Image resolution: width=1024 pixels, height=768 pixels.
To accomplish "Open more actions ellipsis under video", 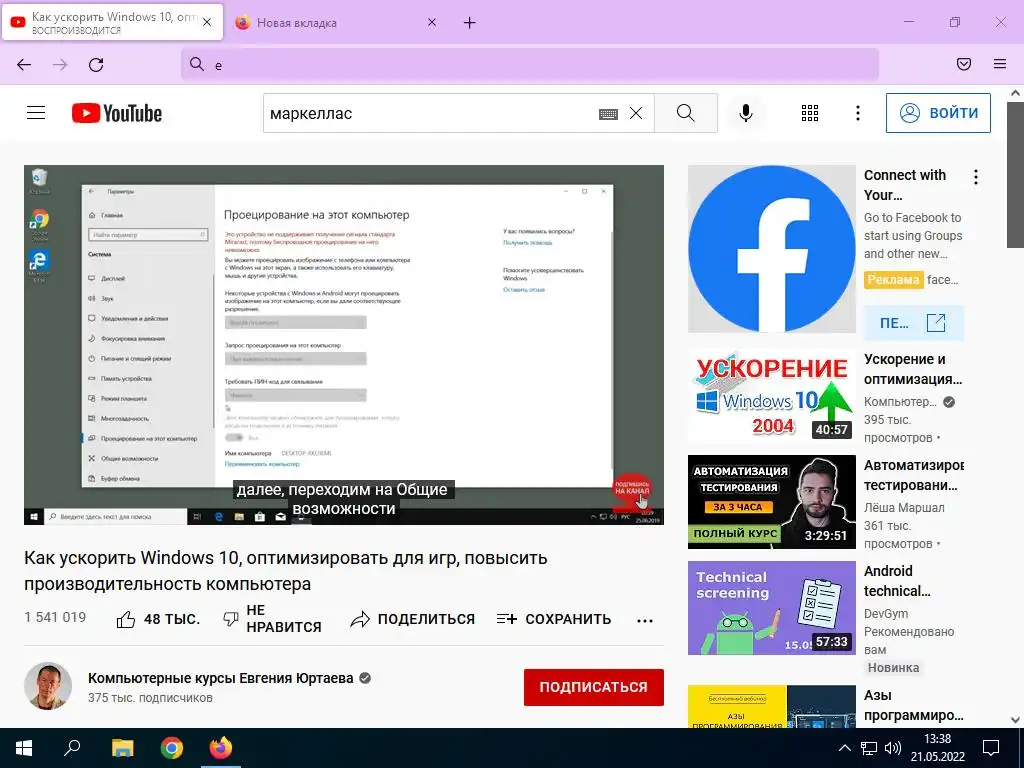I will 645,620.
